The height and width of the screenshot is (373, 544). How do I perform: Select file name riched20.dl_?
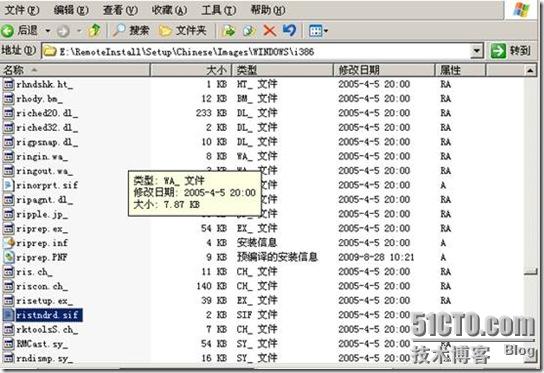tap(47, 113)
